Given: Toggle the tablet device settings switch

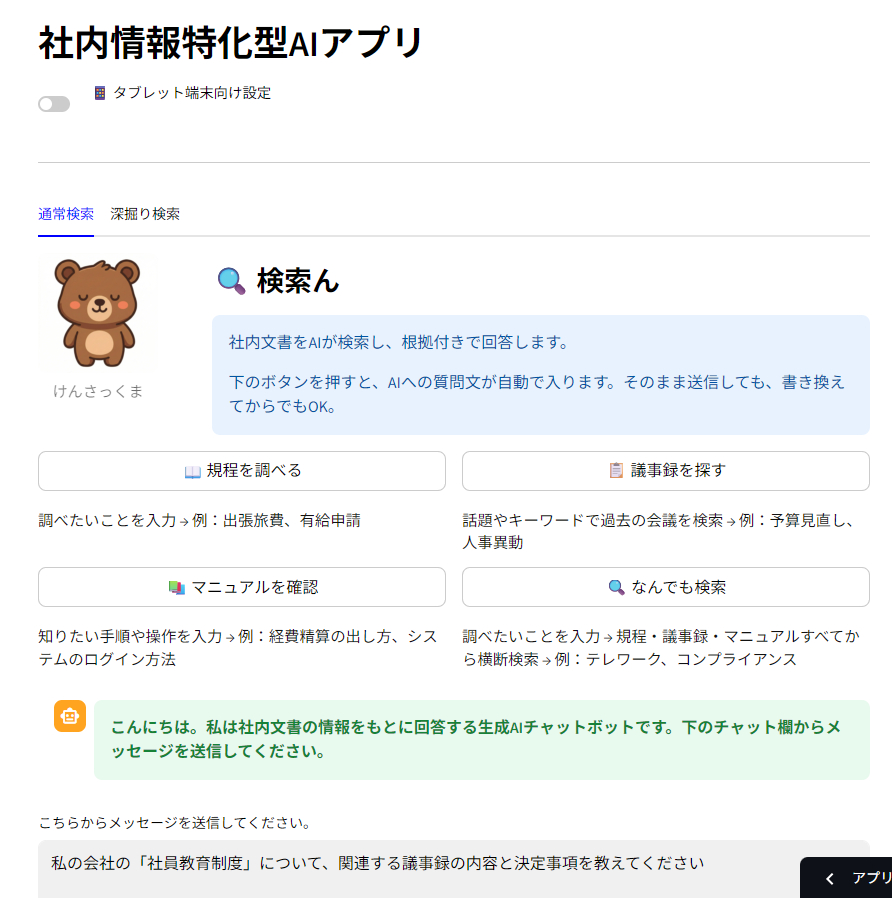Looking at the screenshot, I should coord(54,104).
